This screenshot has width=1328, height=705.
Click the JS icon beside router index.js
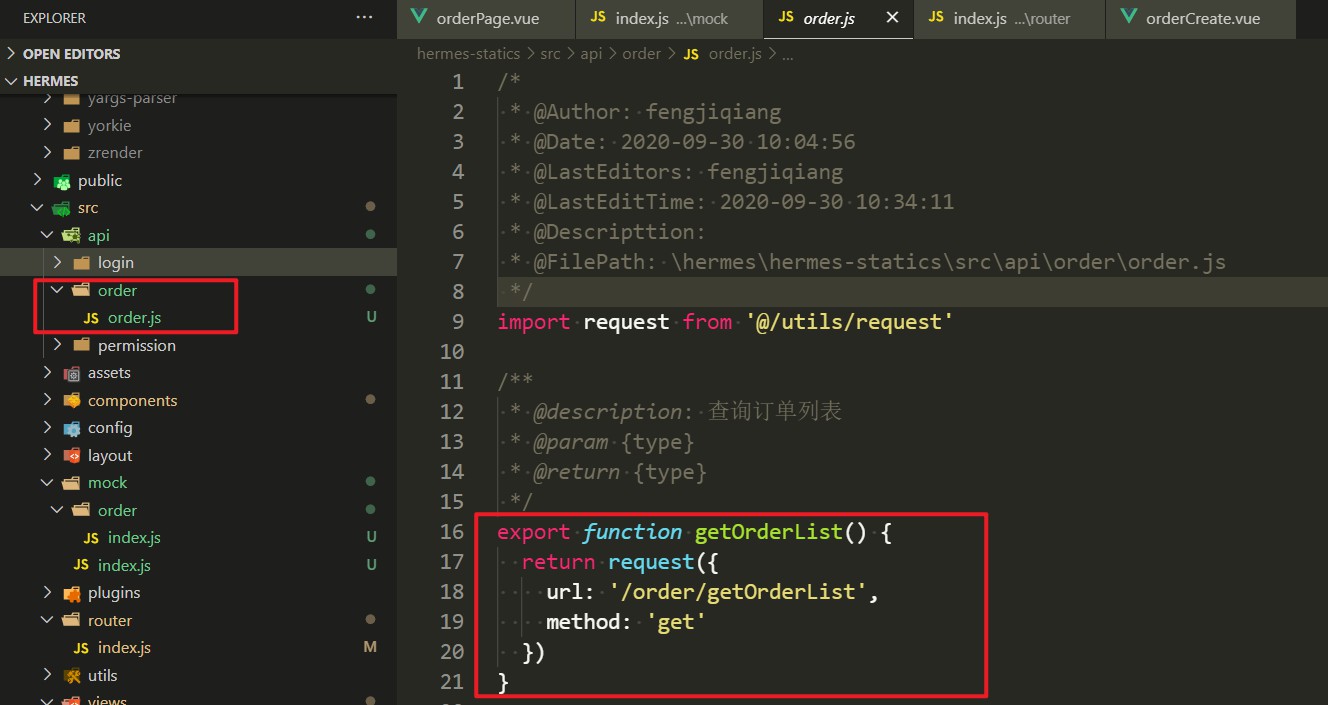point(81,648)
